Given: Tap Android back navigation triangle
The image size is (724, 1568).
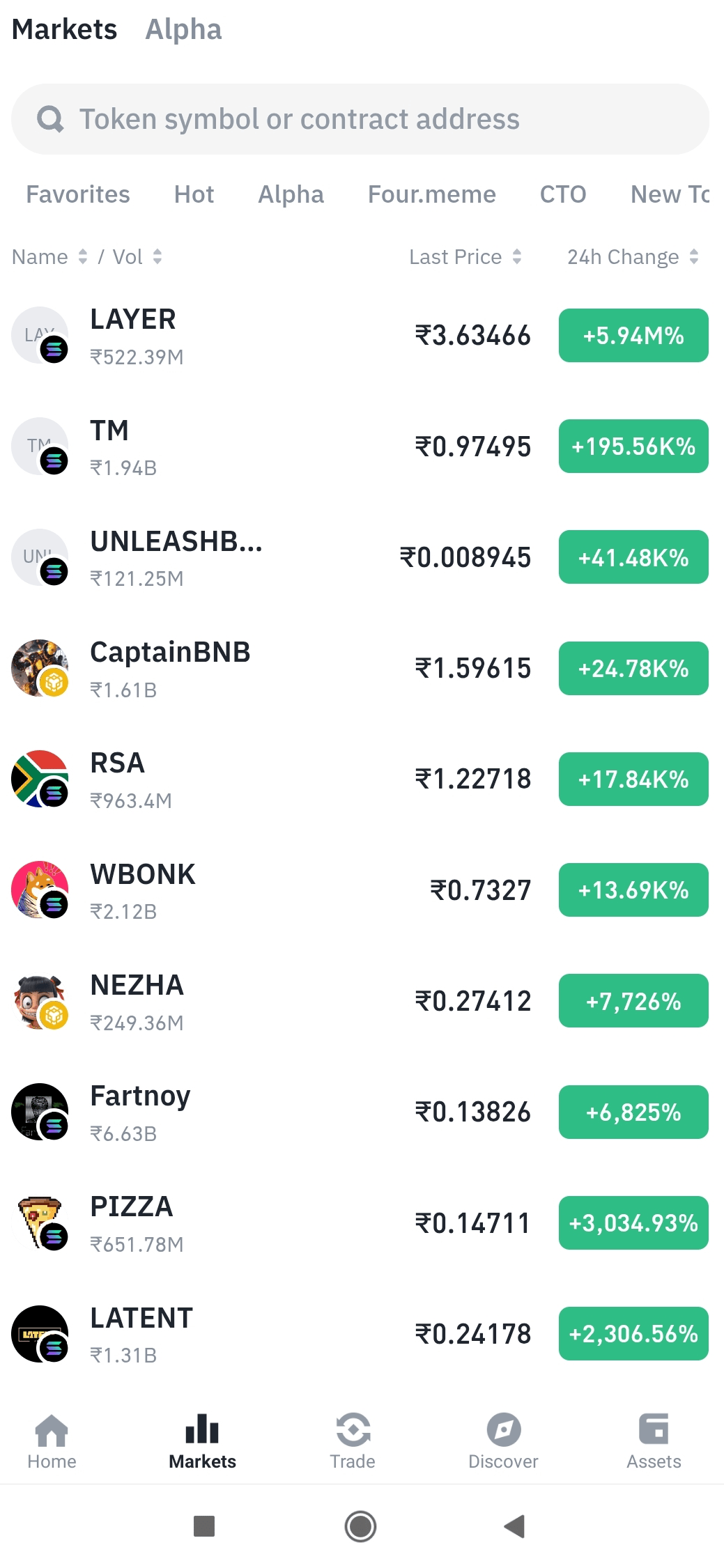Looking at the screenshot, I should [x=514, y=1526].
